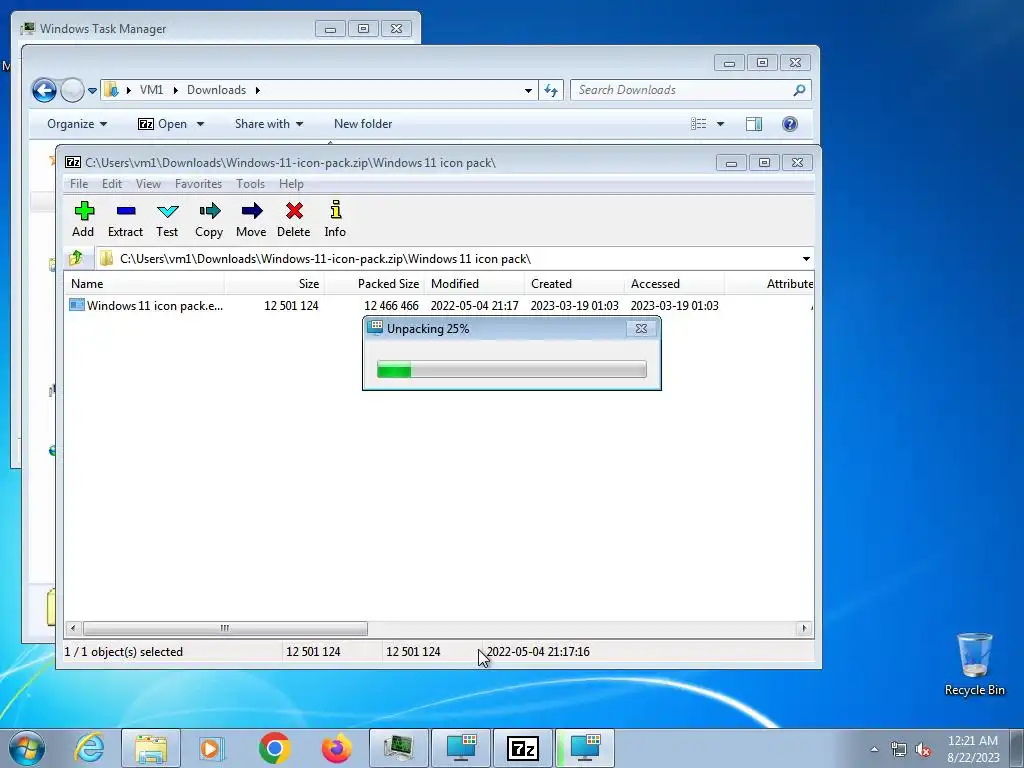The height and width of the screenshot is (768, 1024).
Task: Expand the view options dropdown arrow
Action: coord(720,124)
